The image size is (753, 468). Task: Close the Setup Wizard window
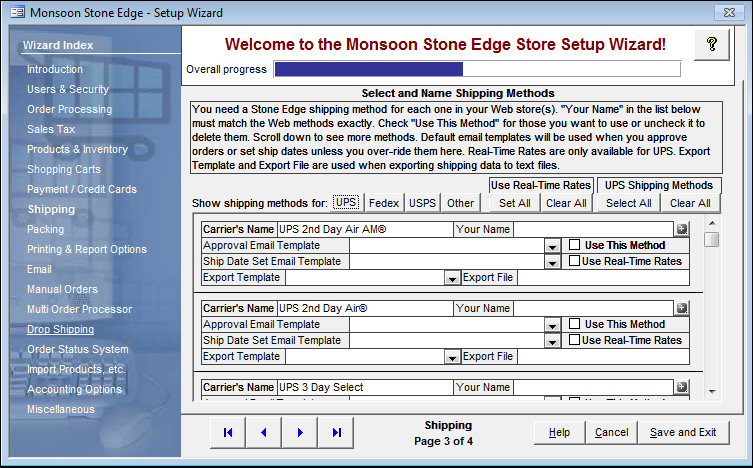point(729,12)
